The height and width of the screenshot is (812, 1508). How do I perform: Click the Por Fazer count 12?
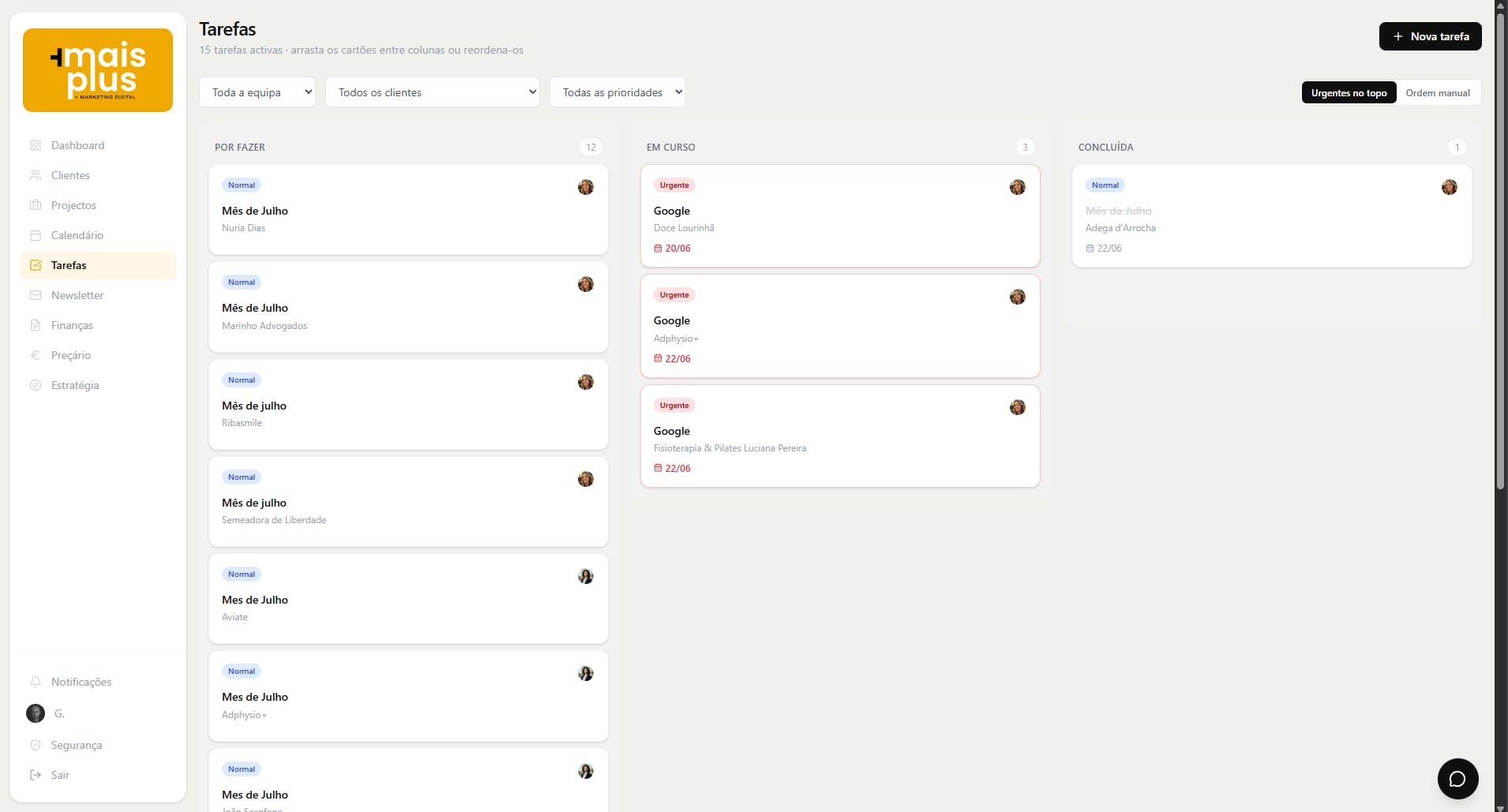591,147
